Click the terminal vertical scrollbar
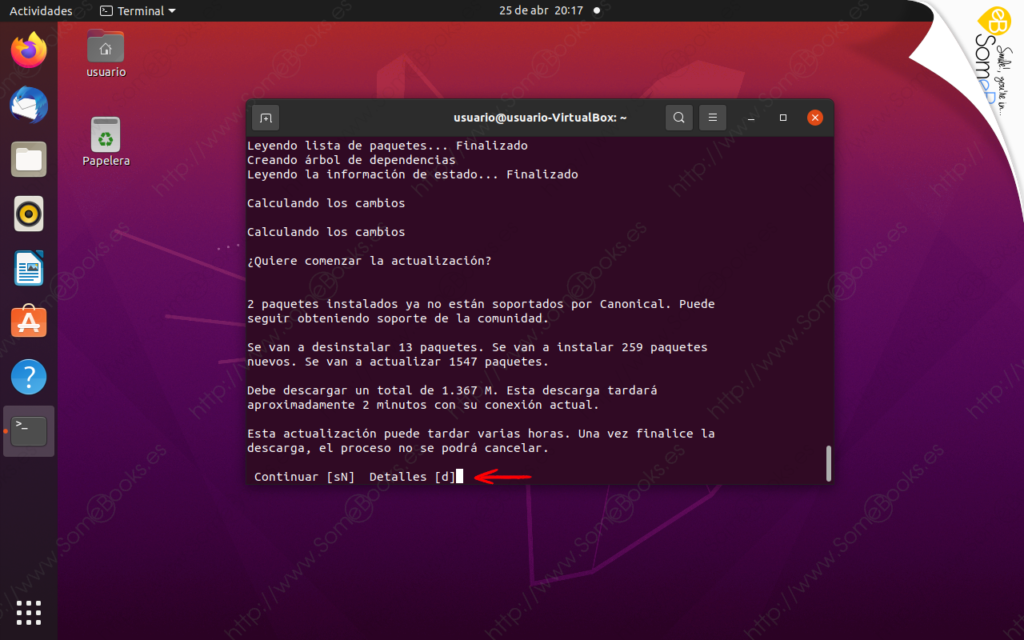 [x=827, y=463]
